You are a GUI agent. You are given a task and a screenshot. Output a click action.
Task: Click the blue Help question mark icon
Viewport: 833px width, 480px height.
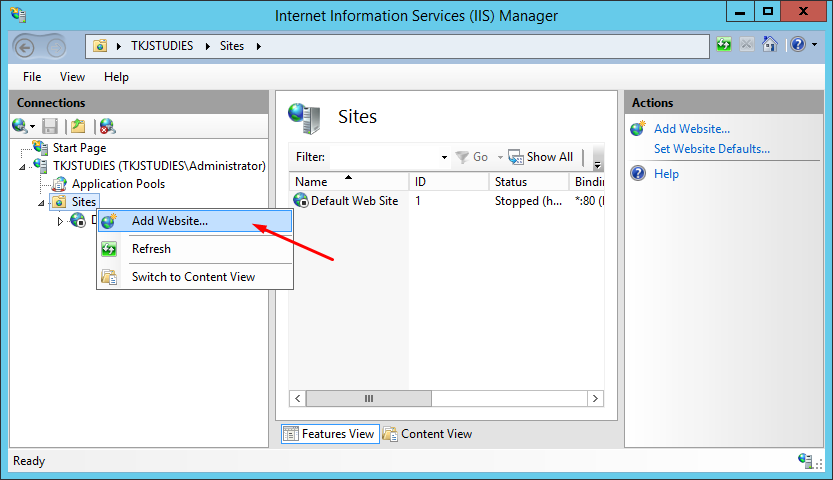click(797, 45)
